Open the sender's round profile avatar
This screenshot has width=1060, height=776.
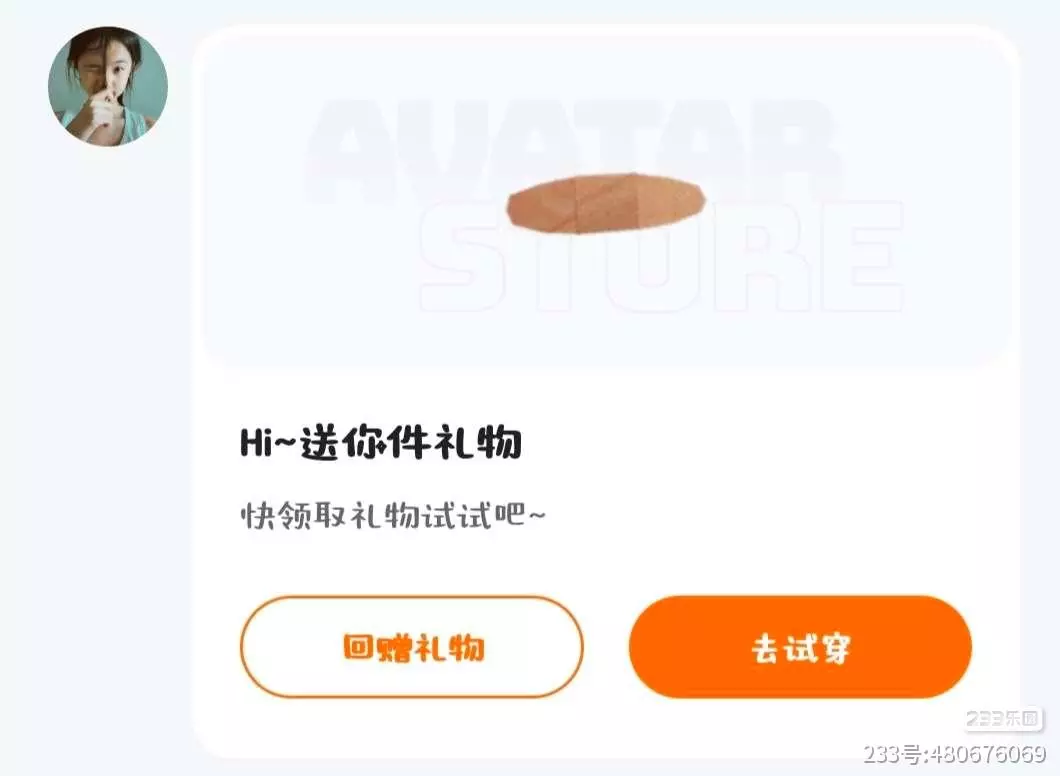[x=108, y=86]
